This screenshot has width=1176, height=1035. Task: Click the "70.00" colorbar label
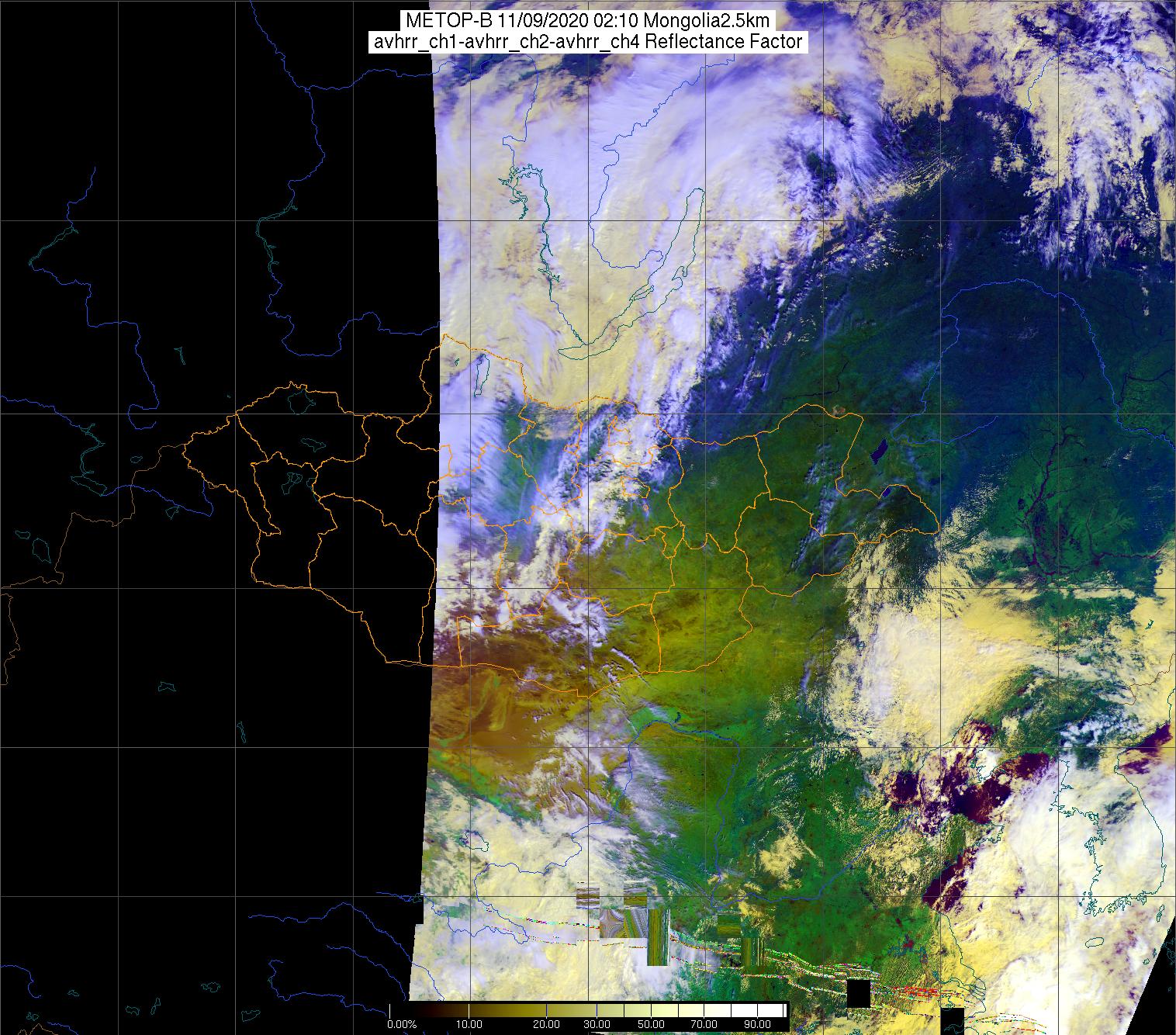pos(704,1026)
